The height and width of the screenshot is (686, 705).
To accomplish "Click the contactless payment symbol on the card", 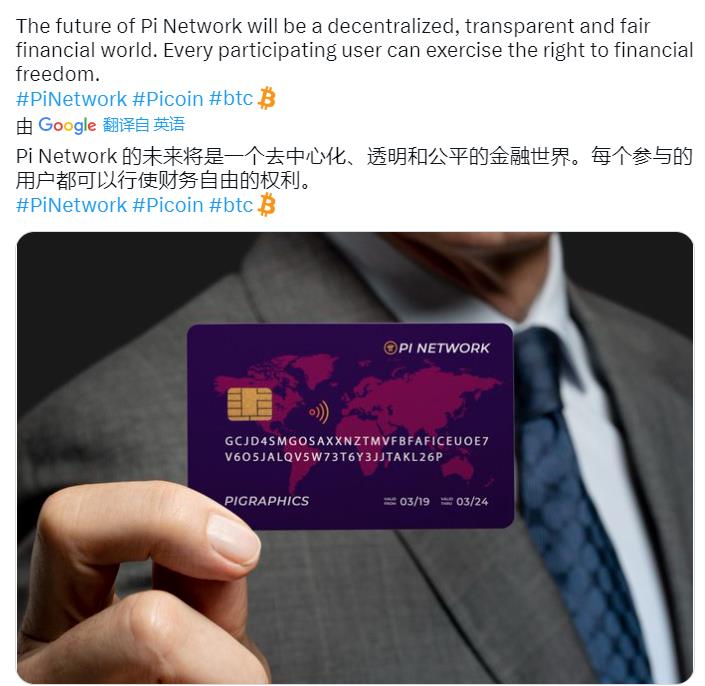I will tap(319, 412).
